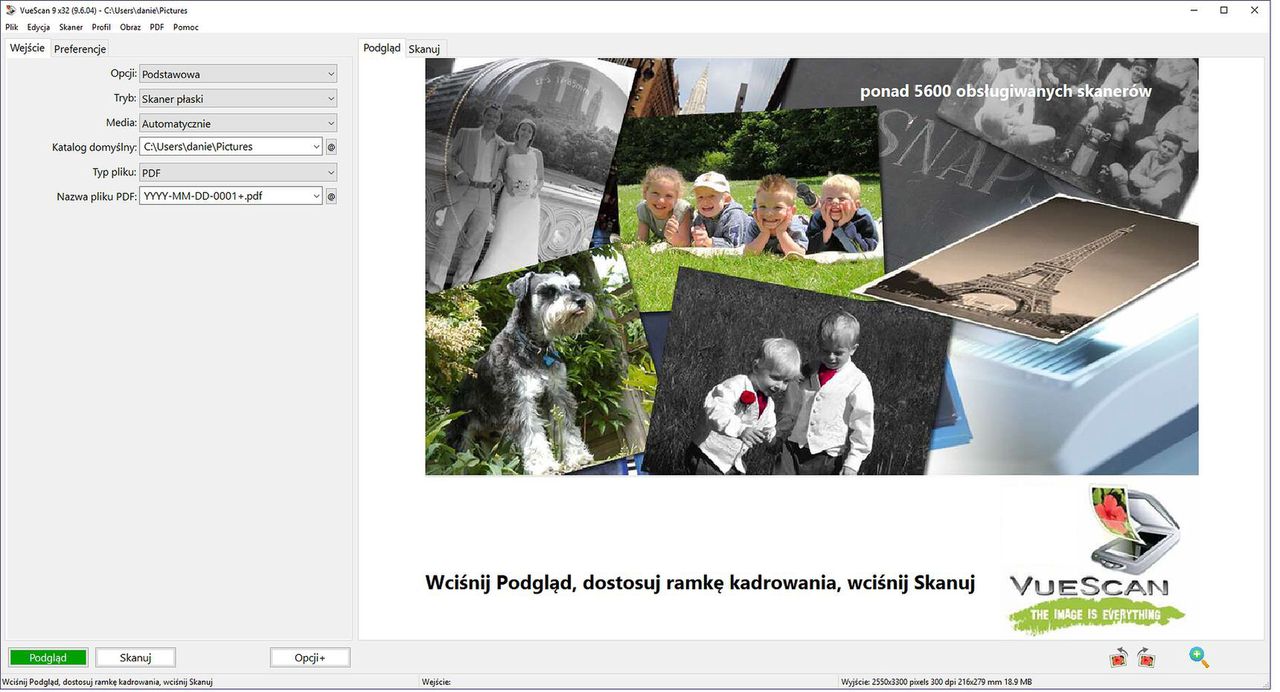The image size is (1280, 692).
Task: Open the Profil menu
Action: click(x=101, y=27)
